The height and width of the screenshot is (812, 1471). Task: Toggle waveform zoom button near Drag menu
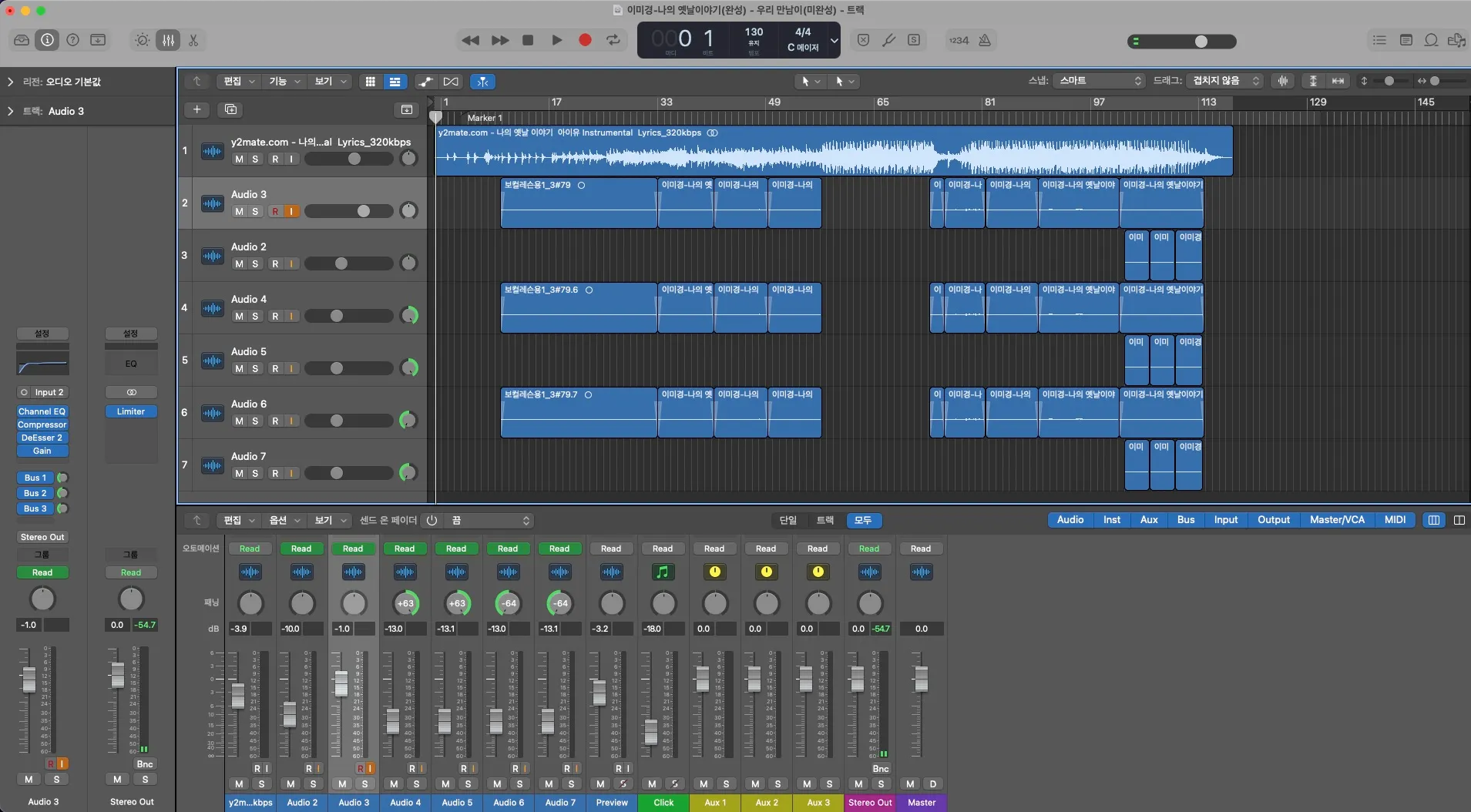1283,81
